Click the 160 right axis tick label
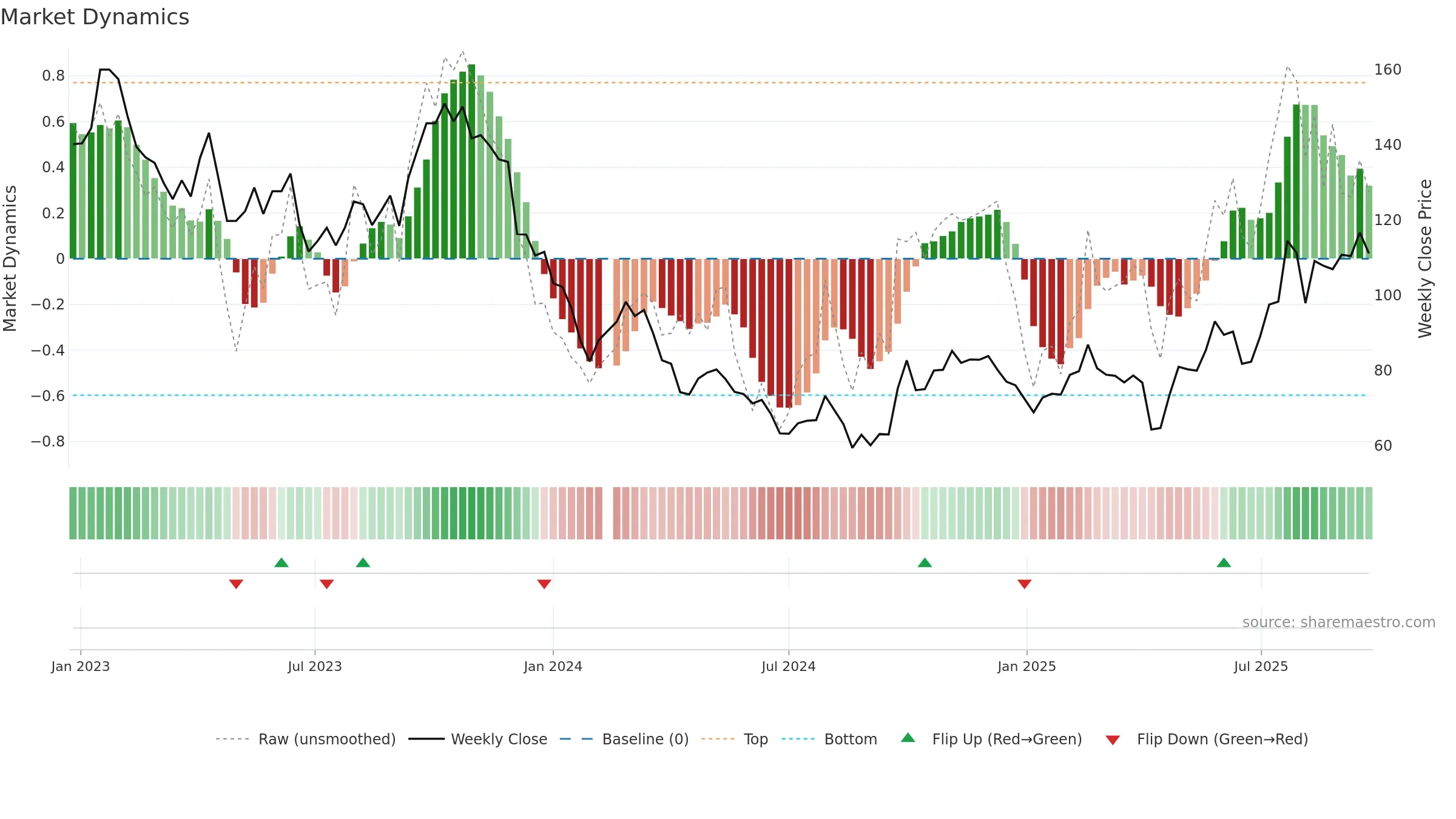The height and width of the screenshot is (819, 1456). pyautogui.click(x=1388, y=70)
